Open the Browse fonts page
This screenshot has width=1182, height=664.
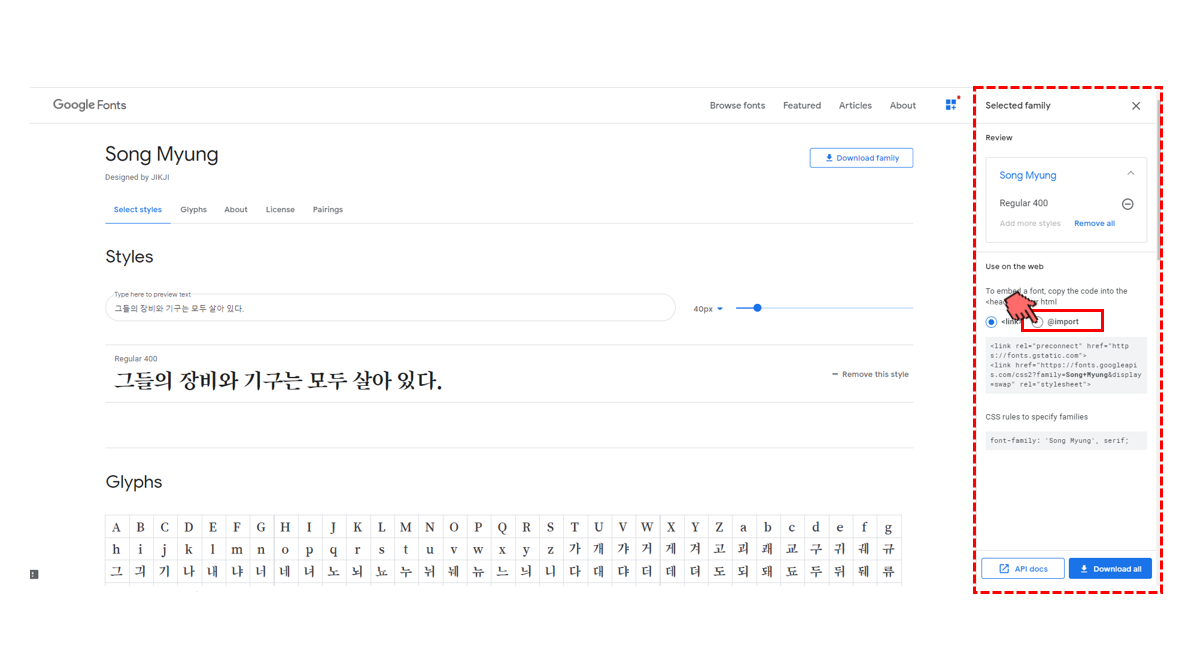point(737,106)
